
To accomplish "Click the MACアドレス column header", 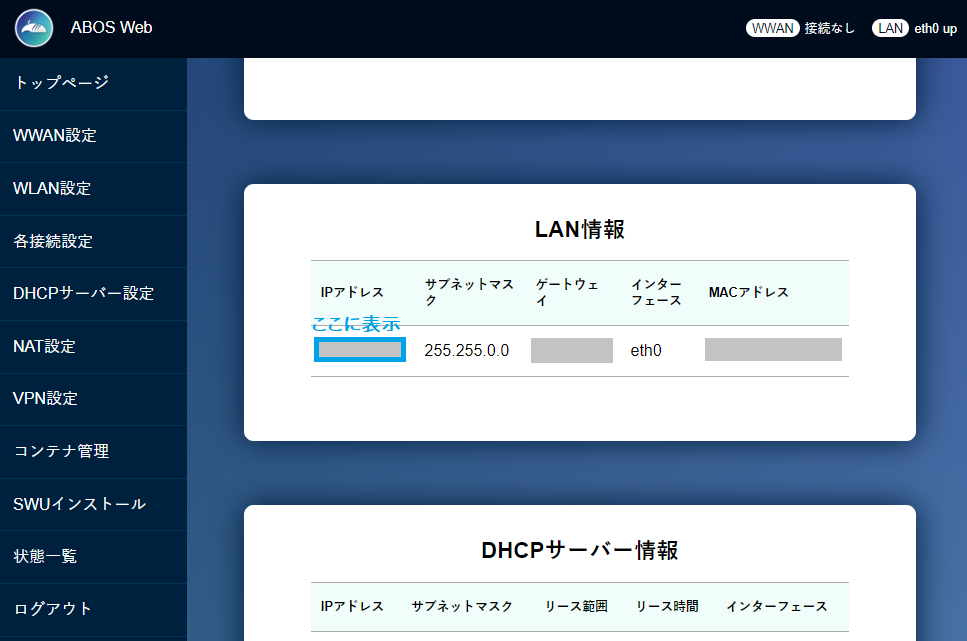I will point(749,292).
